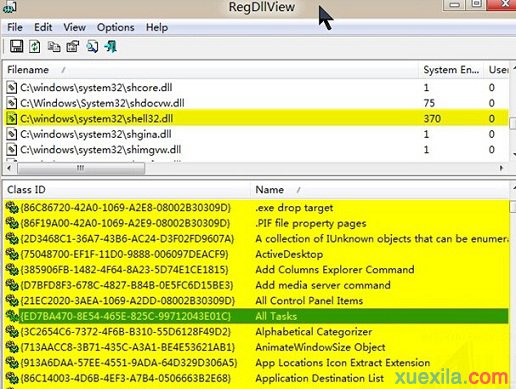Click the '.exe drop target' name
The width and height of the screenshot is (516, 389).
(x=294, y=208)
